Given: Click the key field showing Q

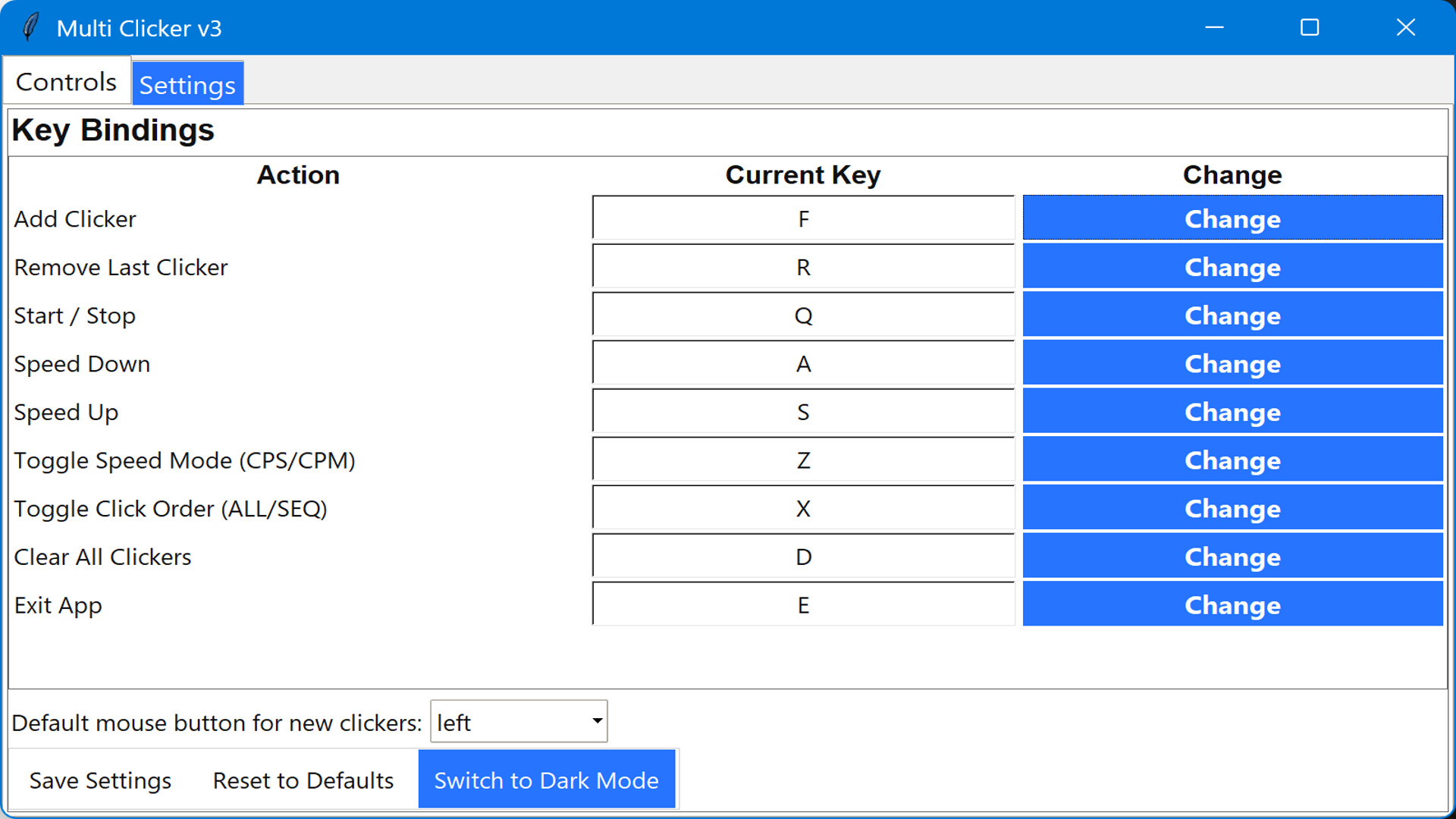Looking at the screenshot, I should 803,315.
